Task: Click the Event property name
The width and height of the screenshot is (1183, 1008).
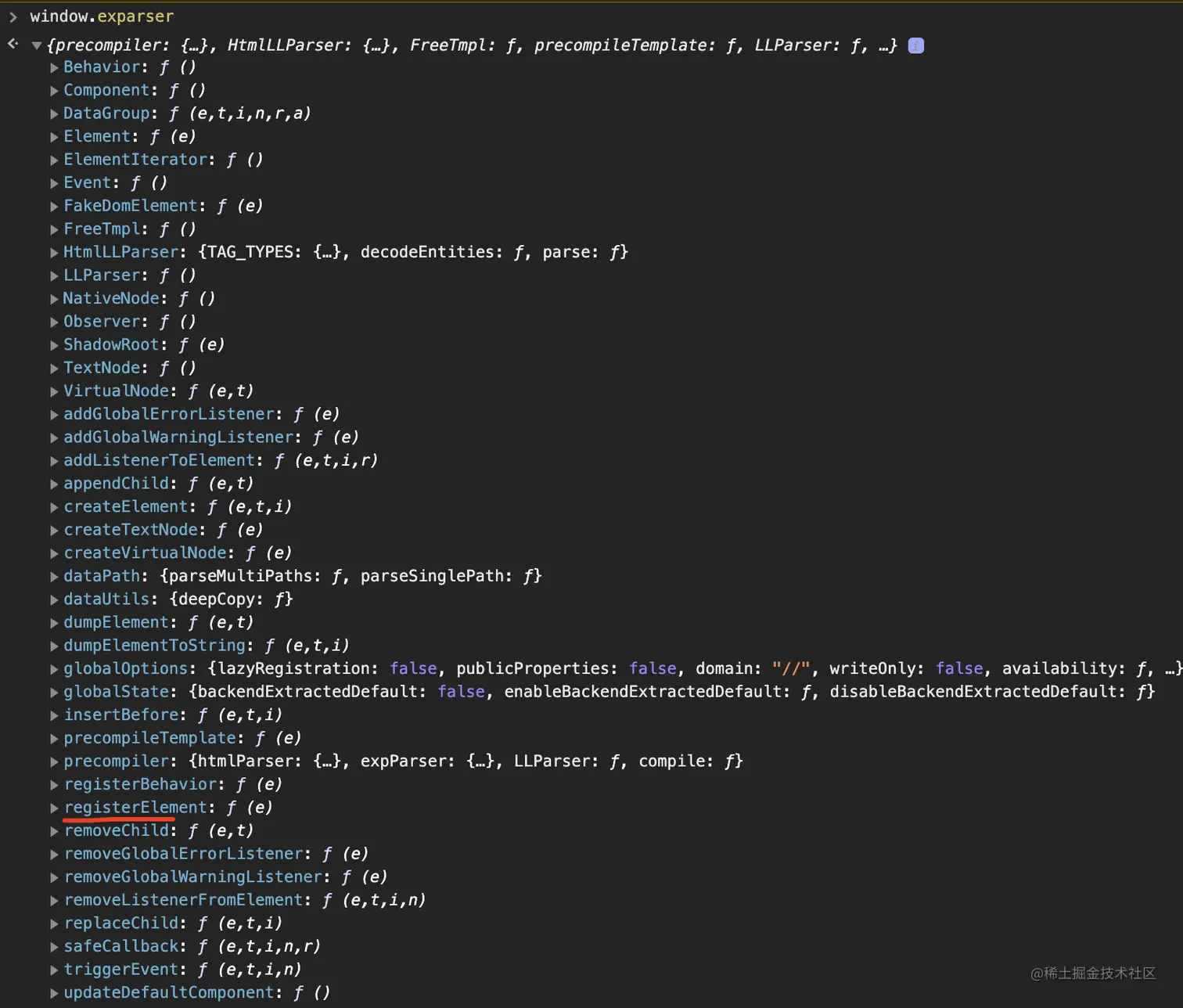Action: (x=87, y=182)
